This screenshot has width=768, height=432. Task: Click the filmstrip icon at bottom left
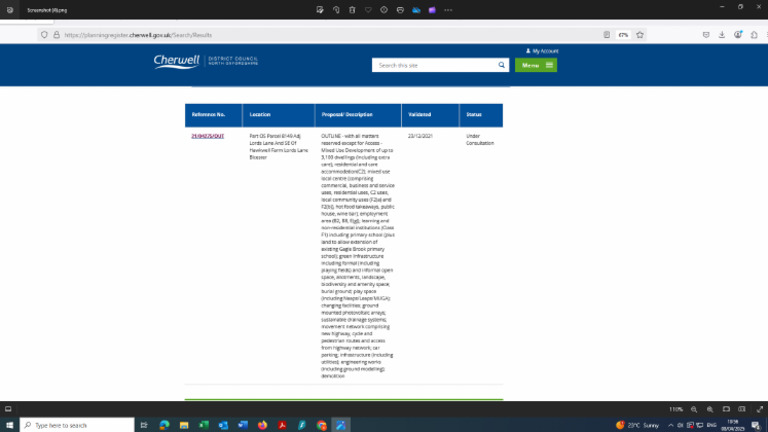[8, 409]
